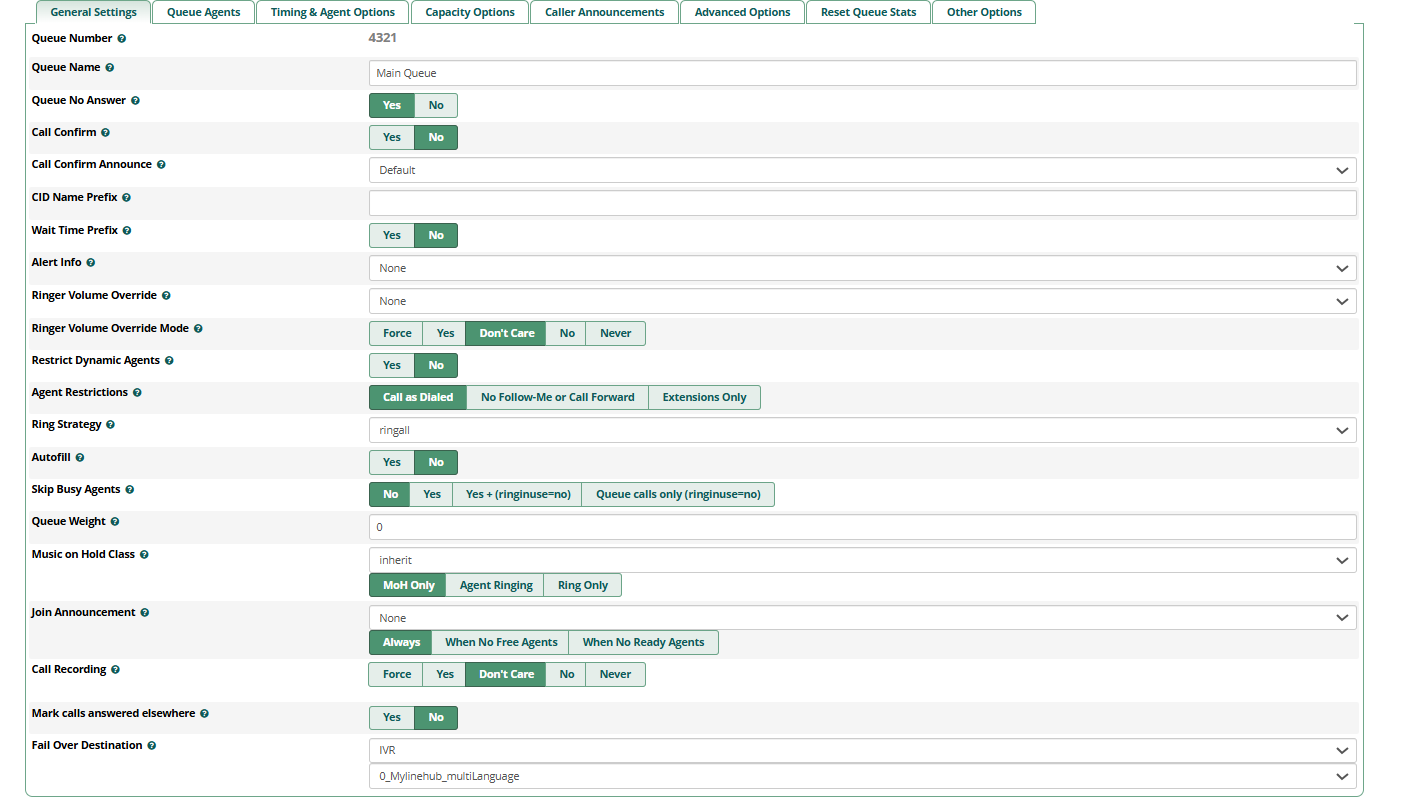Click the CID Name Prefix text field

pos(863,203)
